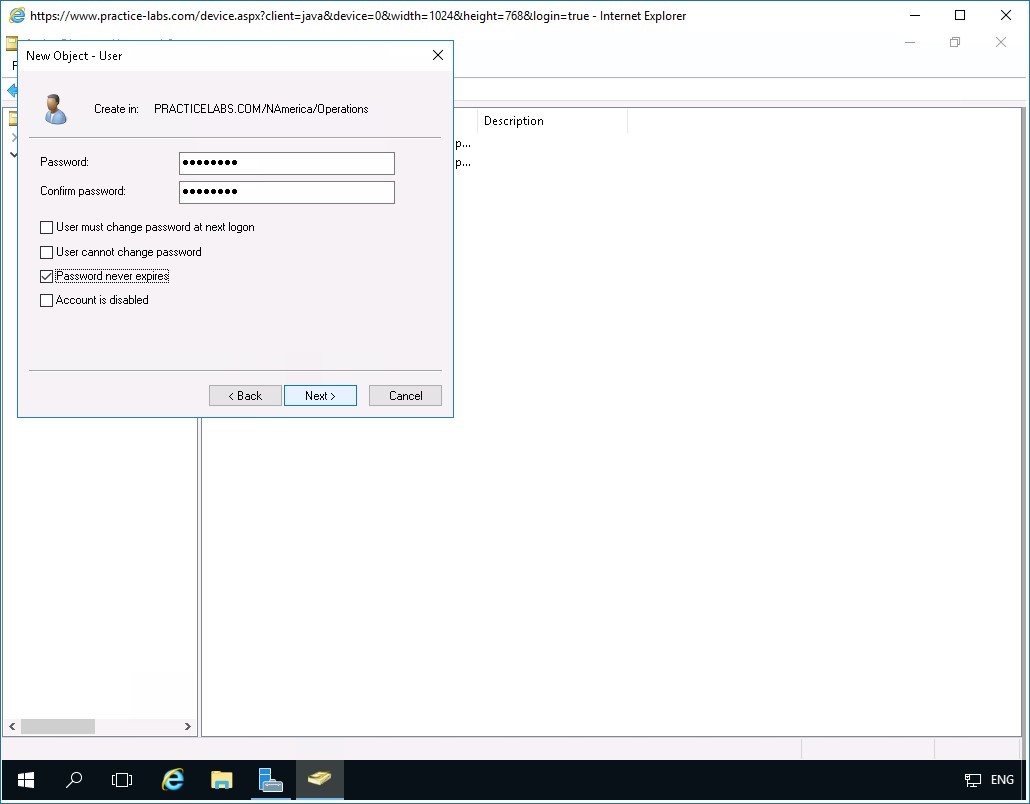
Task: Click the horizontal scrollbar below the tree pane
Action: click(x=60, y=727)
